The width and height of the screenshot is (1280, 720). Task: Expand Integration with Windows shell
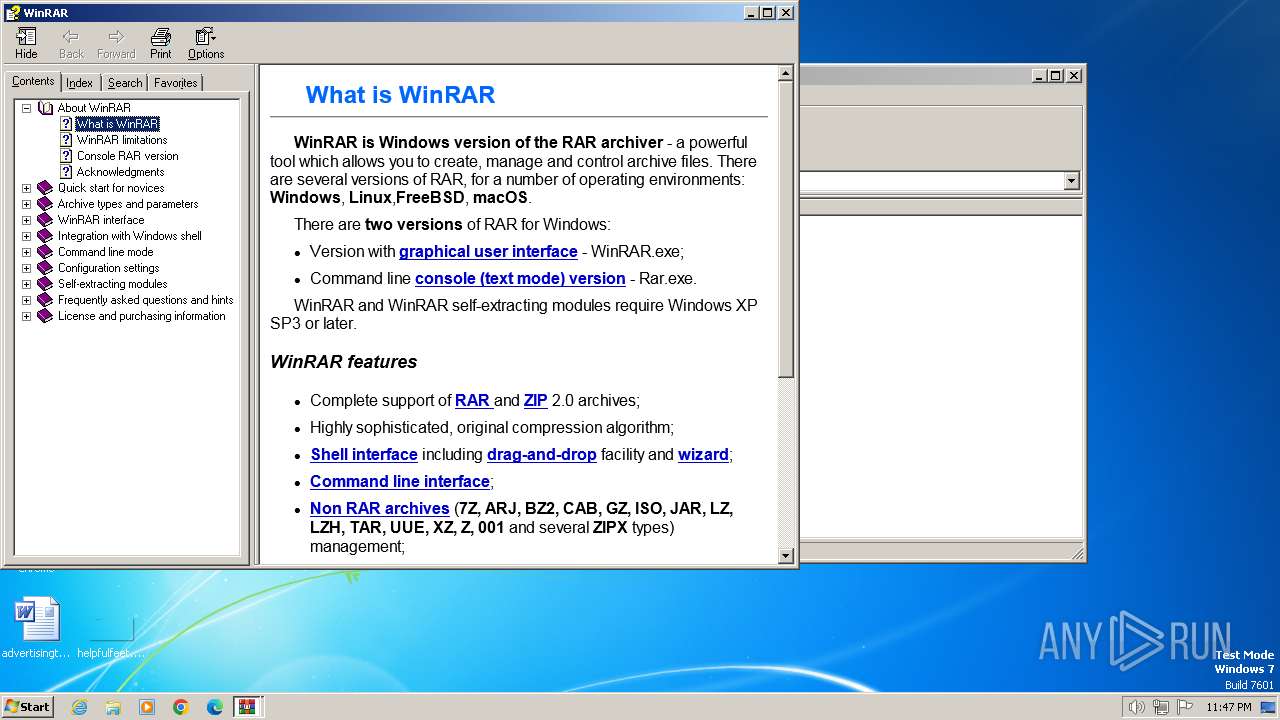27,236
